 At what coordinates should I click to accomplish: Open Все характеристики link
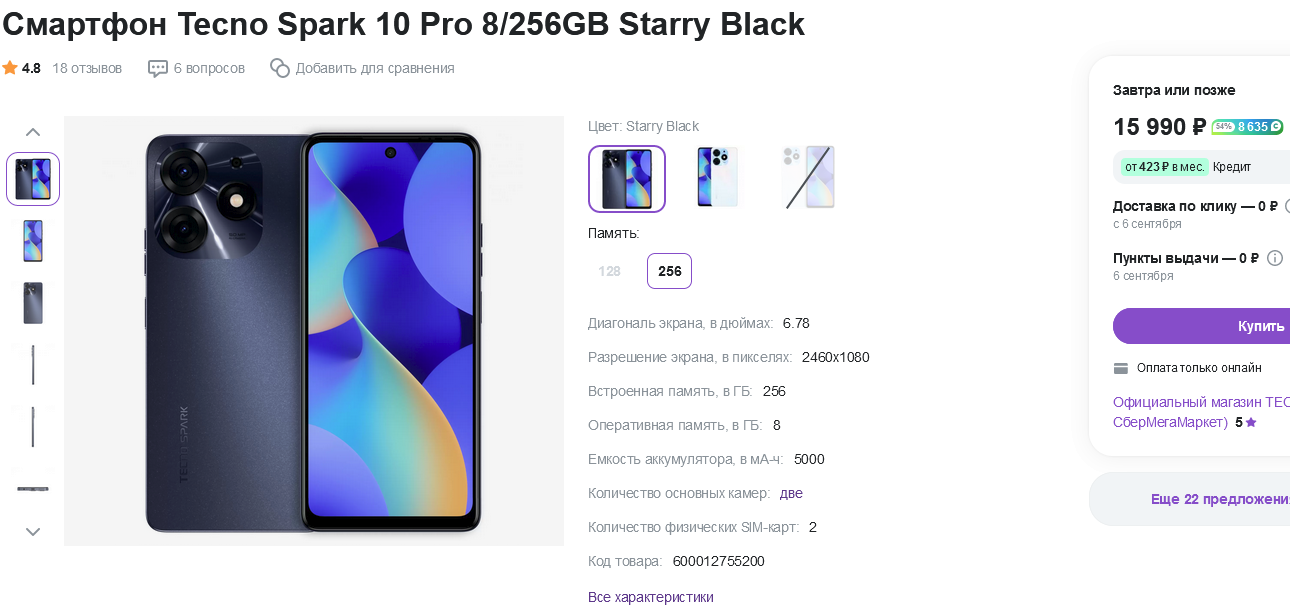tap(651, 597)
